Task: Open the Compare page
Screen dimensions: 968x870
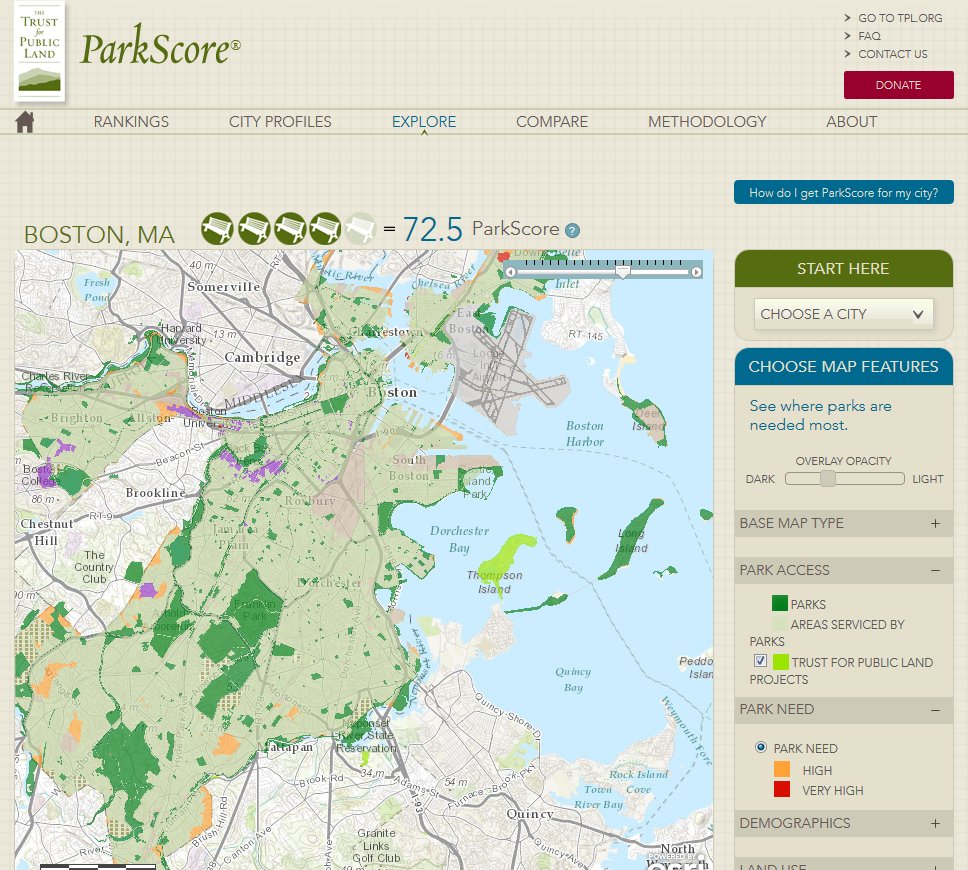Action: click(x=552, y=122)
